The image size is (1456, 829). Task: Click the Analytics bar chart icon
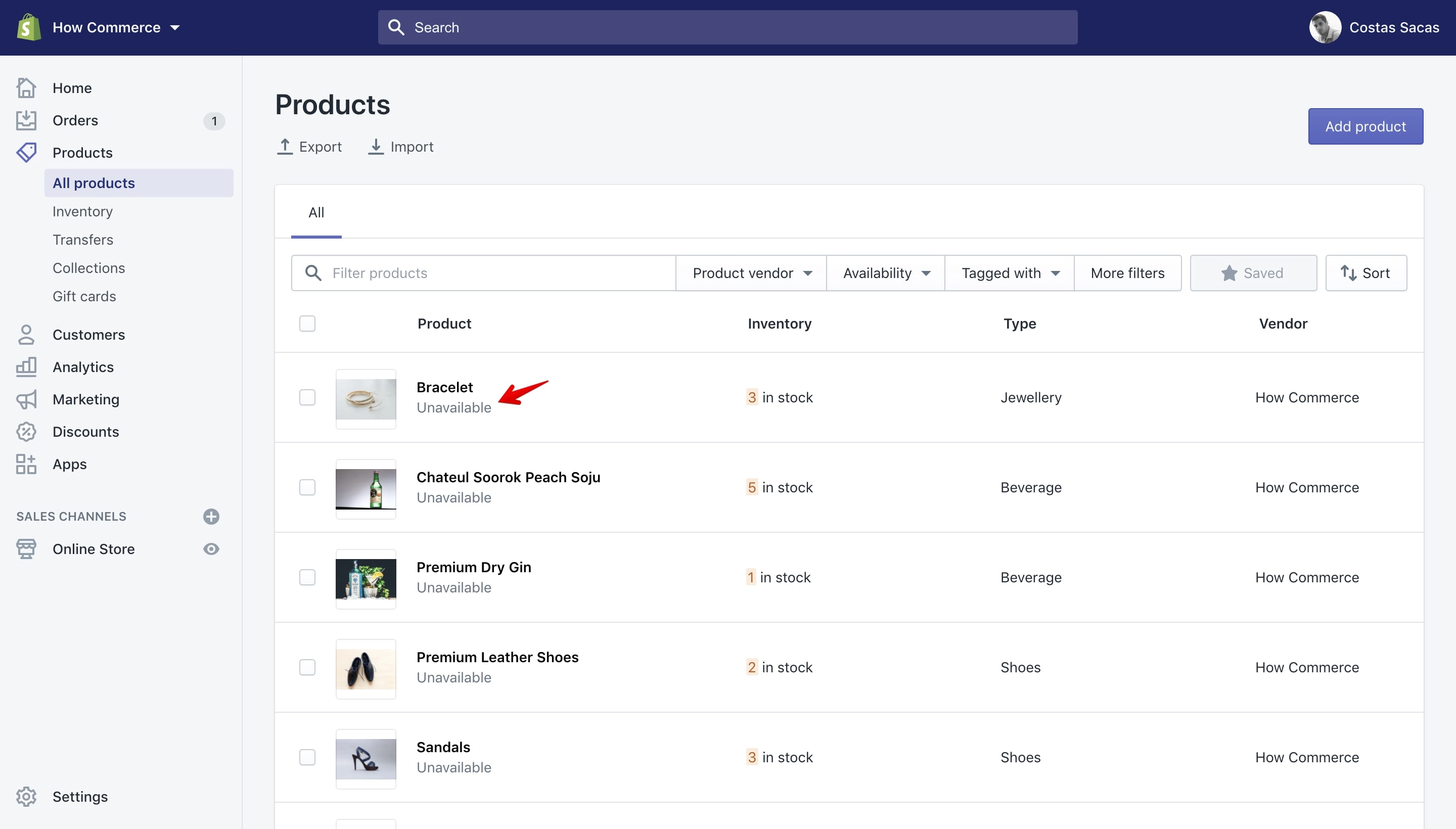(x=26, y=366)
